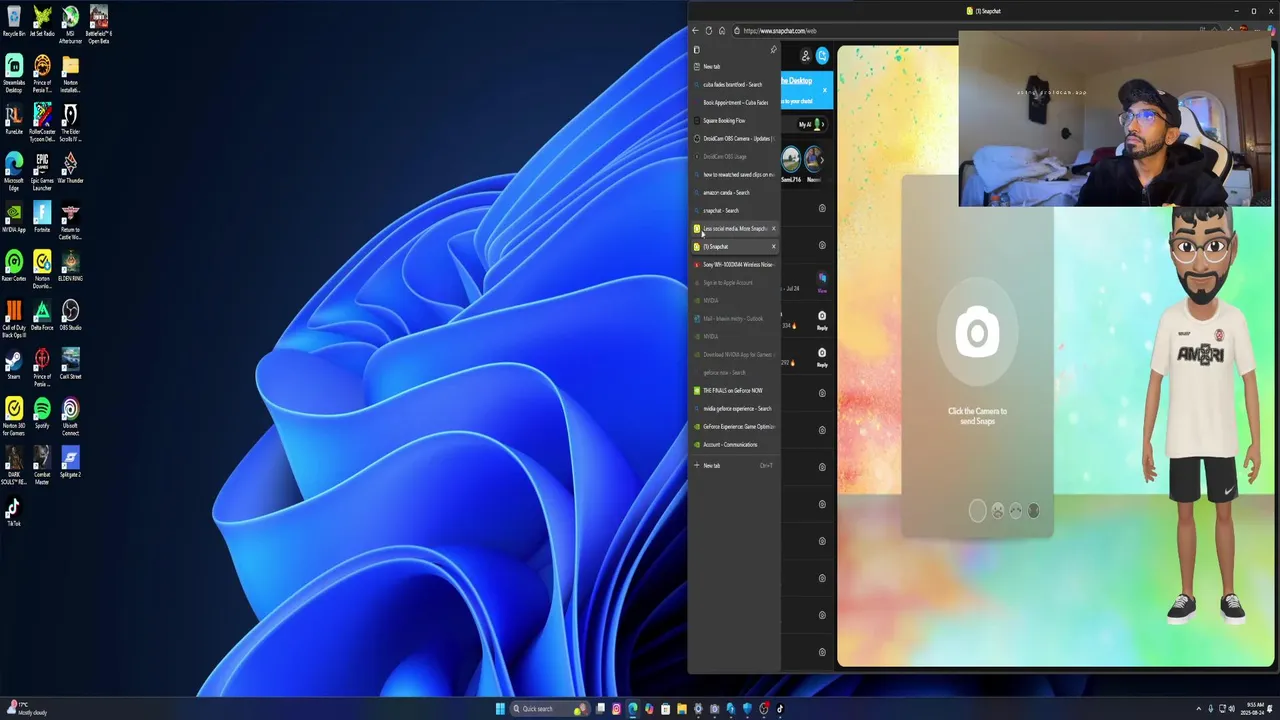Go to browser home page
The height and width of the screenshot is (720, 1280).
click(722, 30)
